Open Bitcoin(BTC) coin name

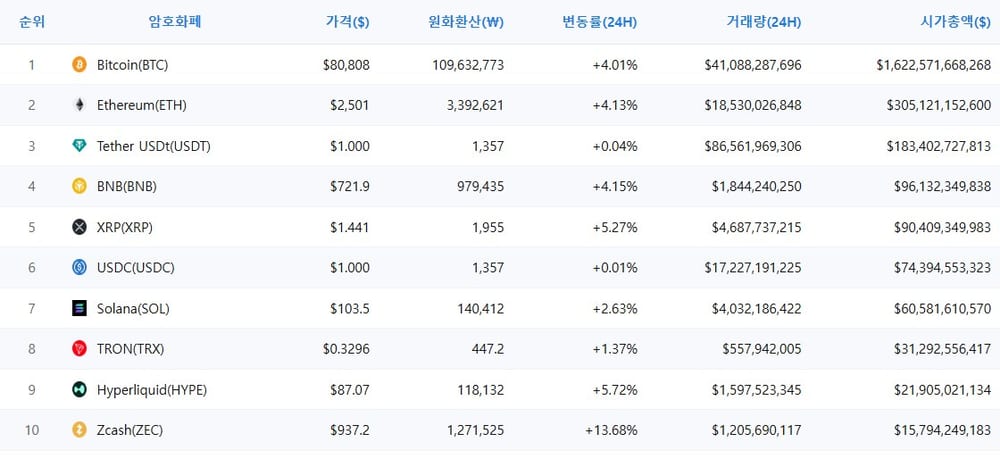click(133, 64)
